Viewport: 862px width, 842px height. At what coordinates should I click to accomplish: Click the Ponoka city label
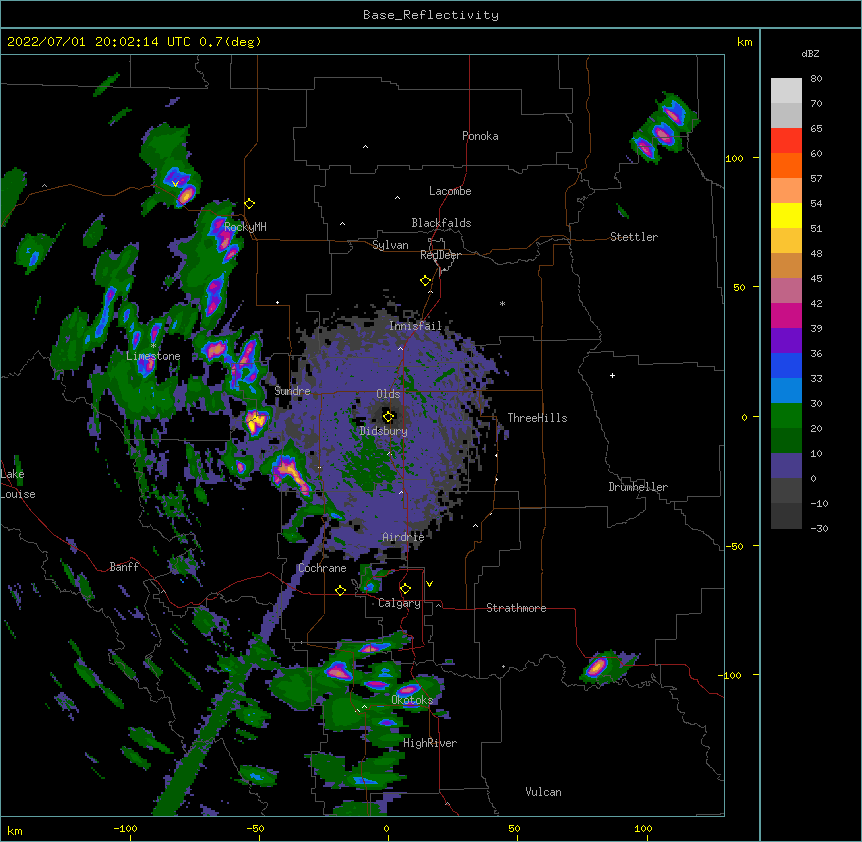(x=480, y=136)
